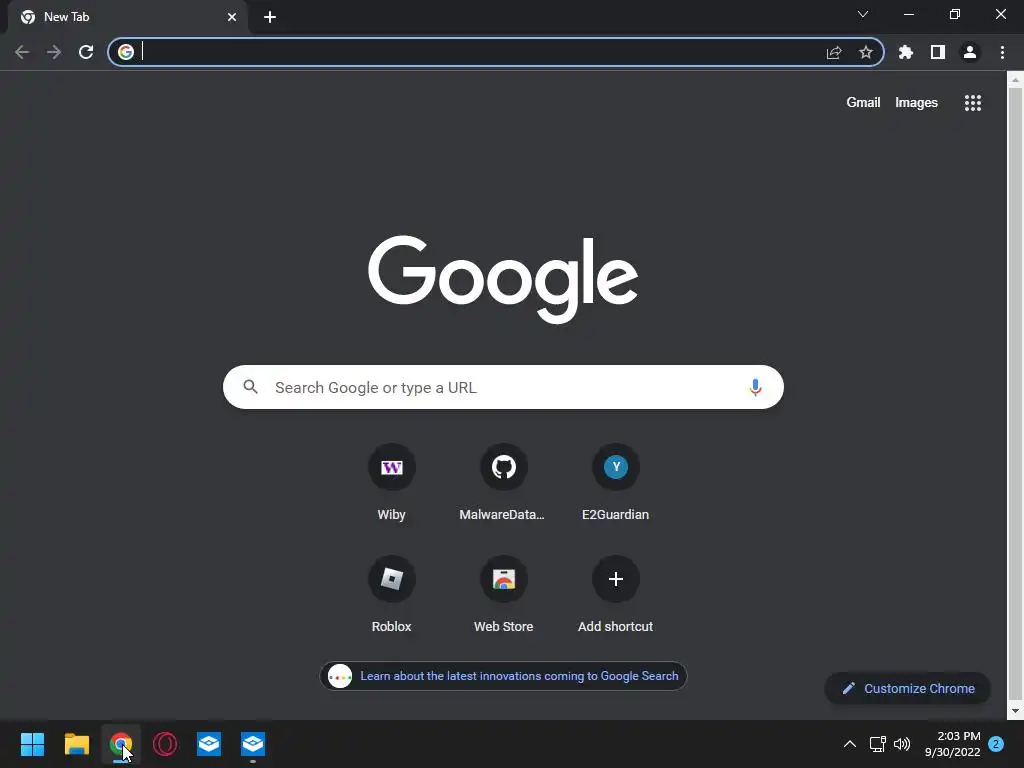Click the share this page icon
Viewport: 1024px width, 768px height.
834,52
